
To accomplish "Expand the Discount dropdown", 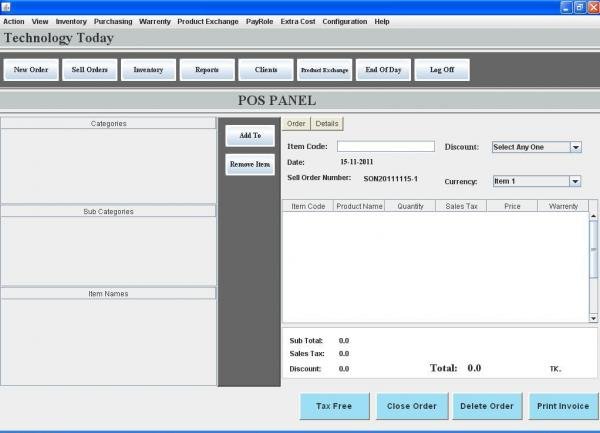I will click(575, 147).
